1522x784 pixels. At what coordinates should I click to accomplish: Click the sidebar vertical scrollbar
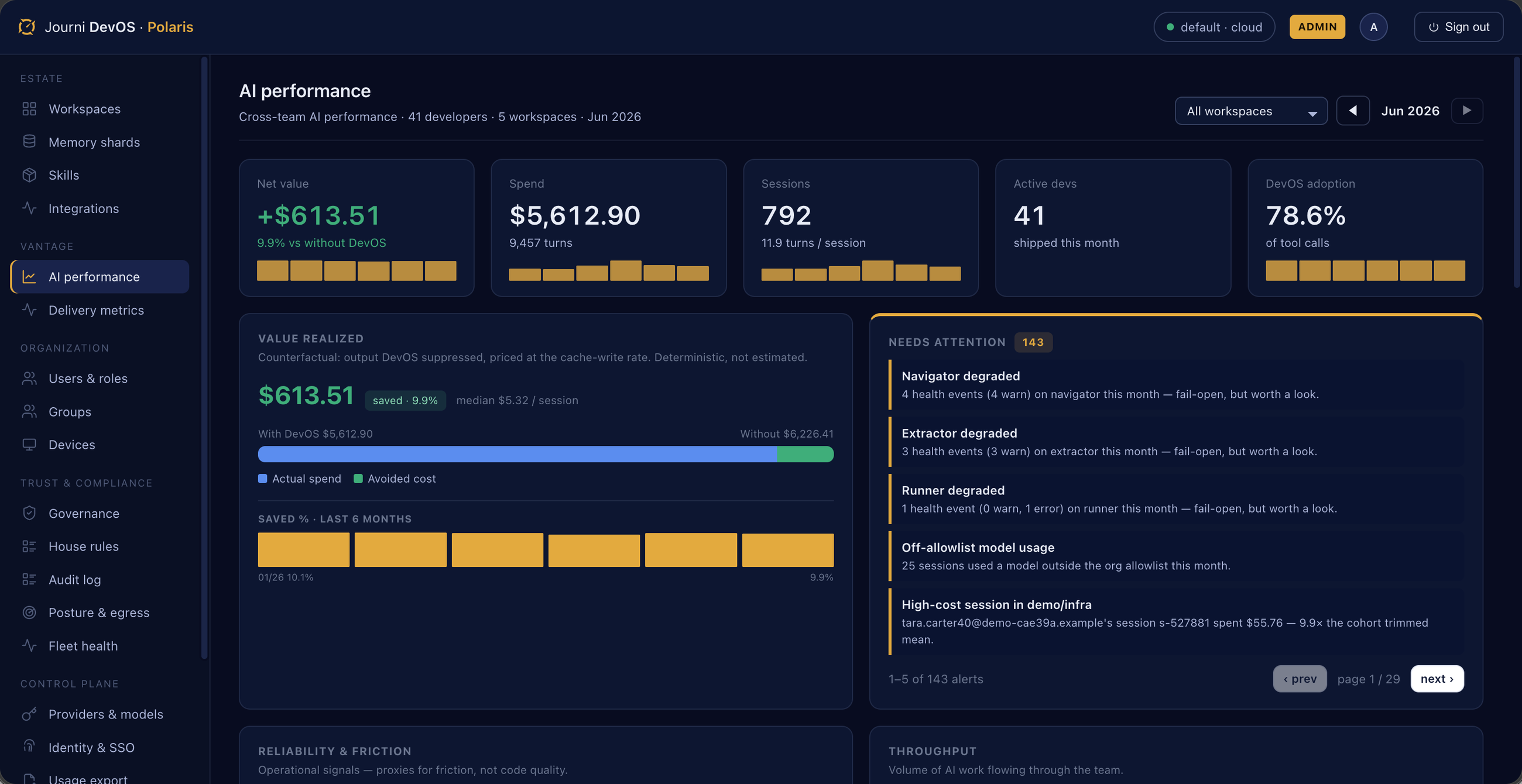coord(204,357)
